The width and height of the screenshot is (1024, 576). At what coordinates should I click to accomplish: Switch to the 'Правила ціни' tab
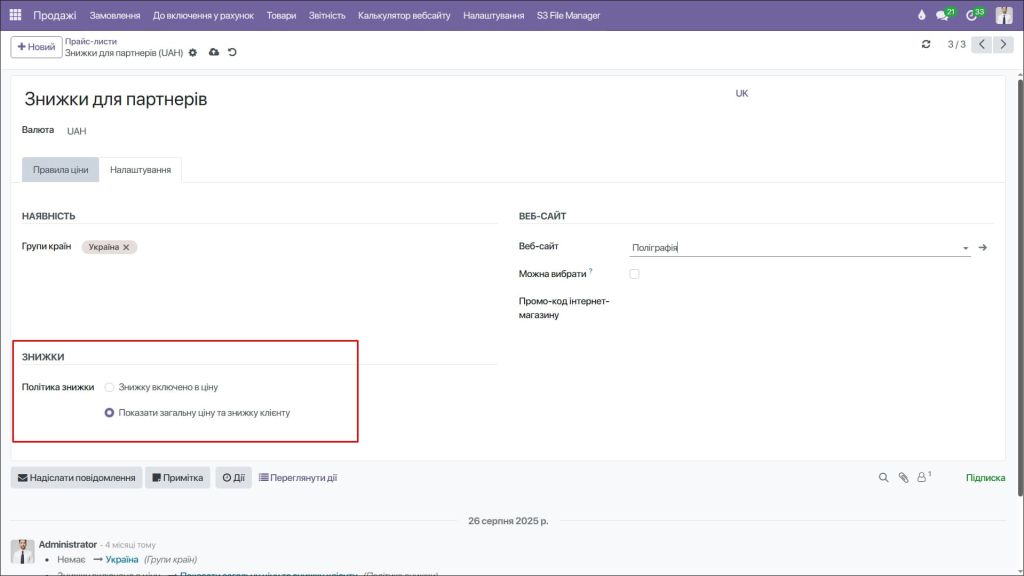(x=58, y=169)
